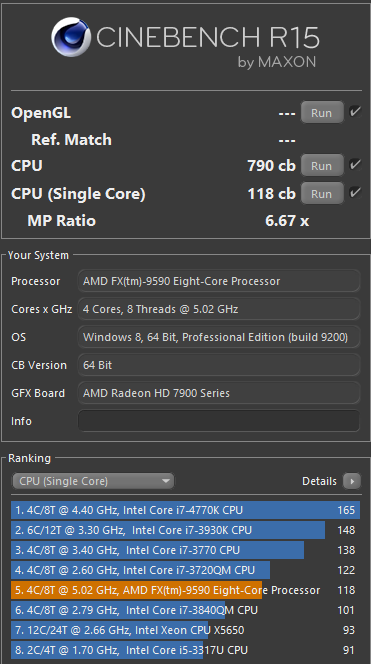
Task: Click the ranking dropdown arrow icon
Action: tap(166, 481)
